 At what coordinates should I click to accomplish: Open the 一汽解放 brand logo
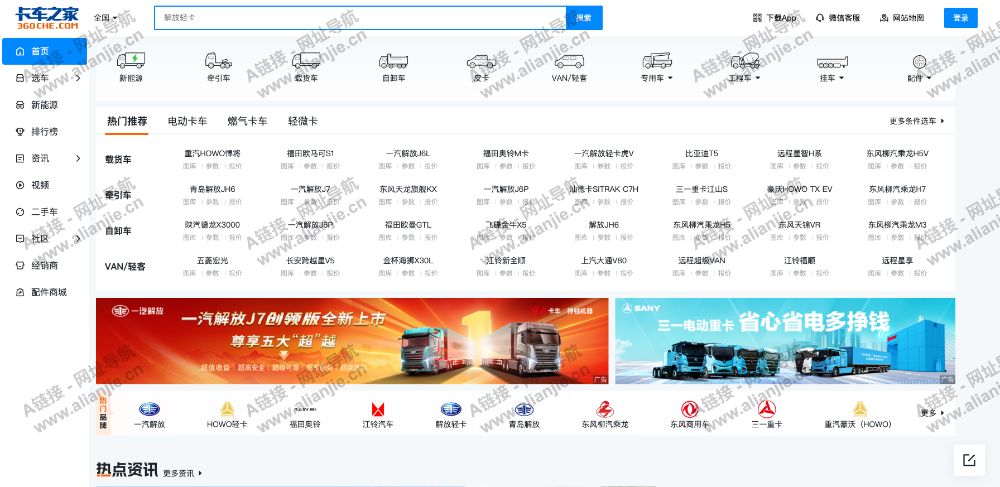(x=149, y=409)
